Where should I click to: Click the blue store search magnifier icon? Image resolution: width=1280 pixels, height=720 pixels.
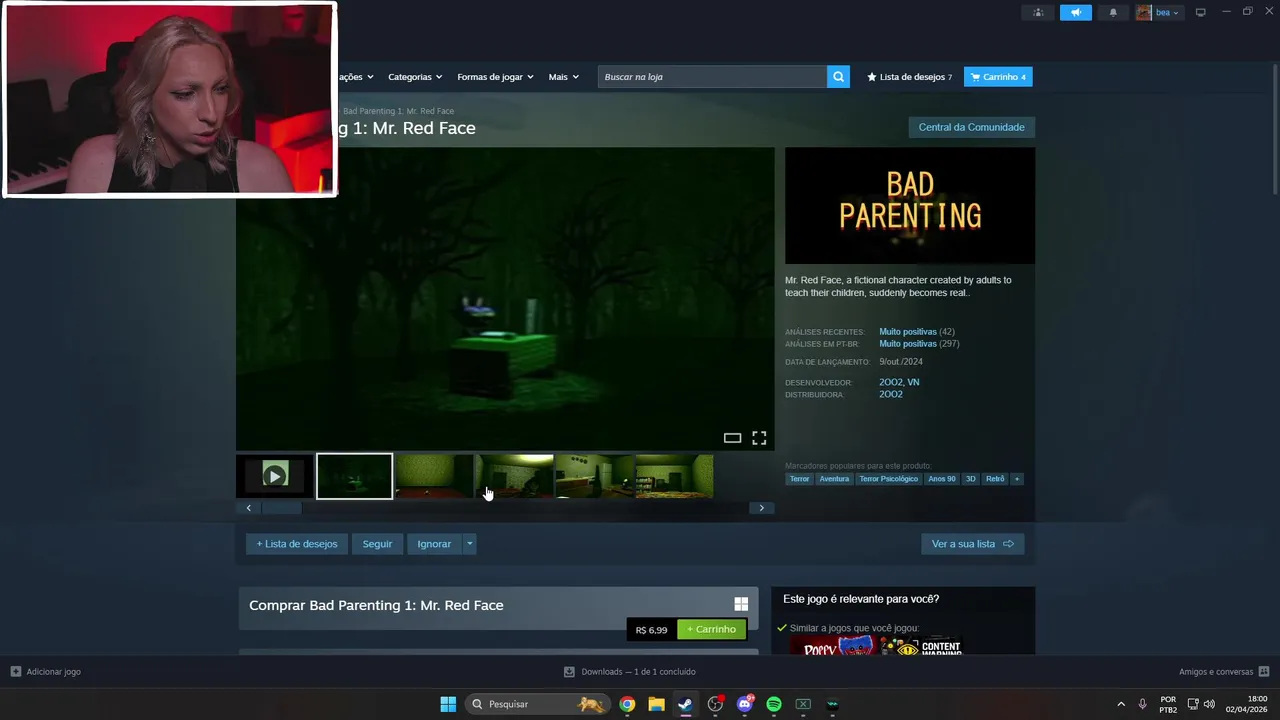tap(838, 77)
